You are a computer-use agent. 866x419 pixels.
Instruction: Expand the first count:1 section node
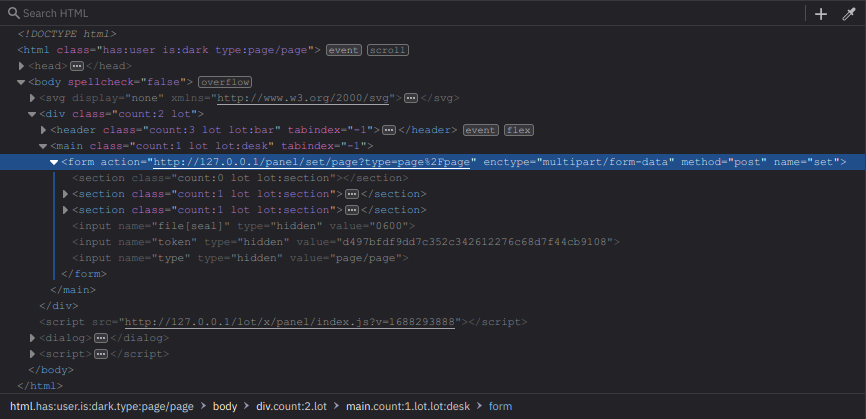pyautogui.click(x=66, y=194)
